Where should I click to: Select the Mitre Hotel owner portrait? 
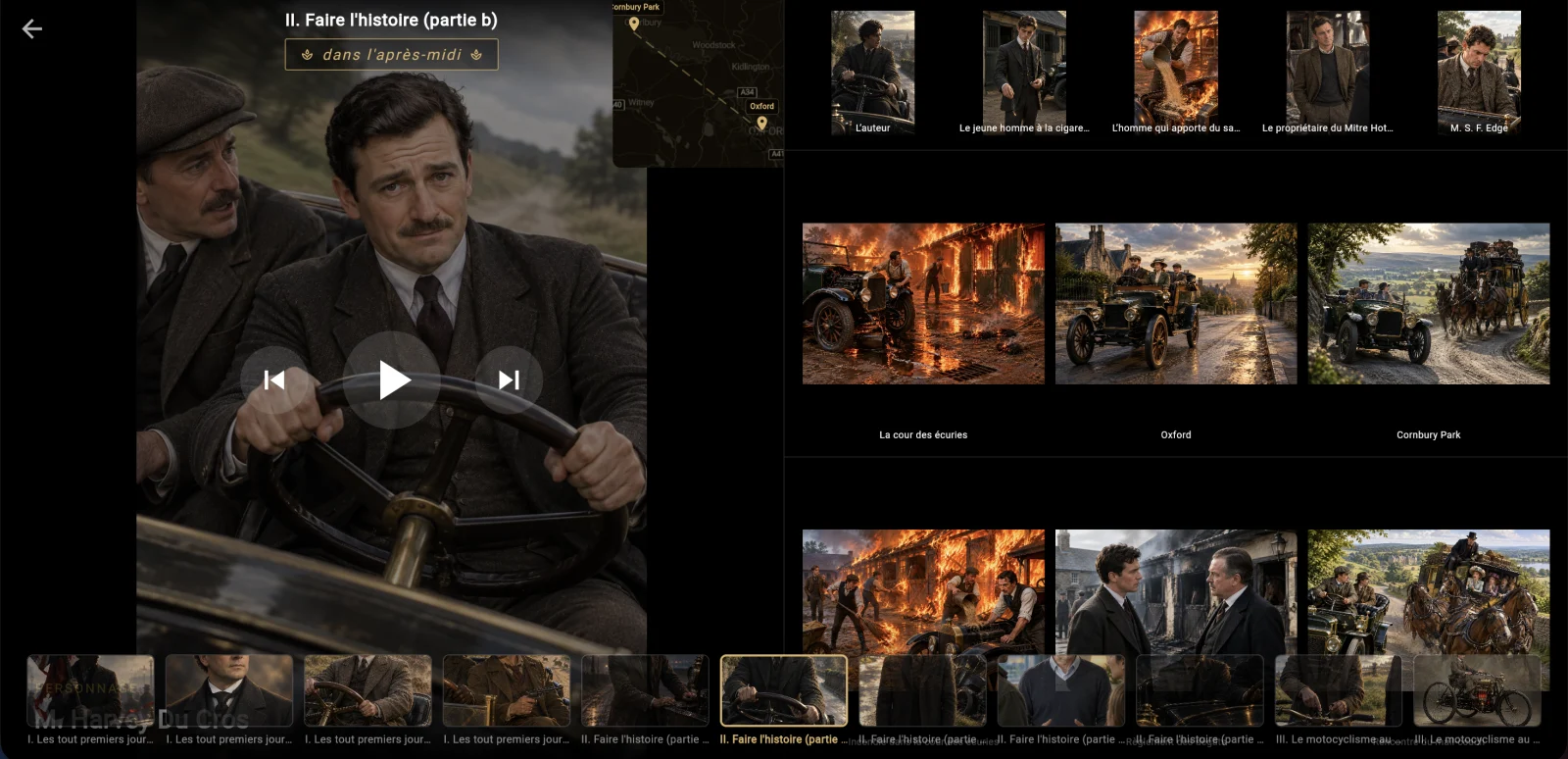pyautogui.click(x=1328, y=73)
